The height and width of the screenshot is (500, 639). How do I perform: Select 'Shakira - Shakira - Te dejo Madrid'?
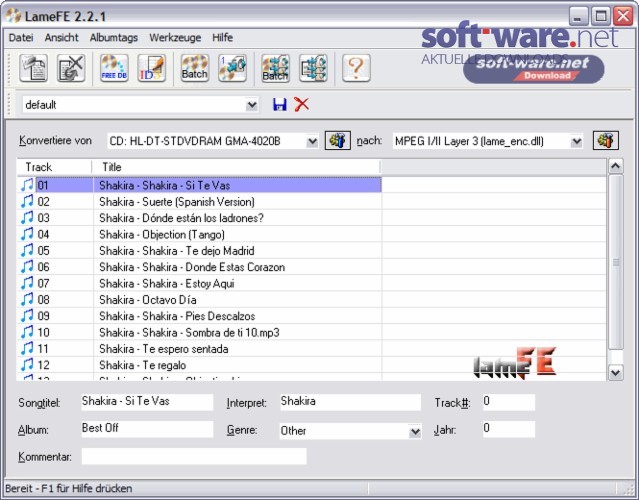[177, 251]
